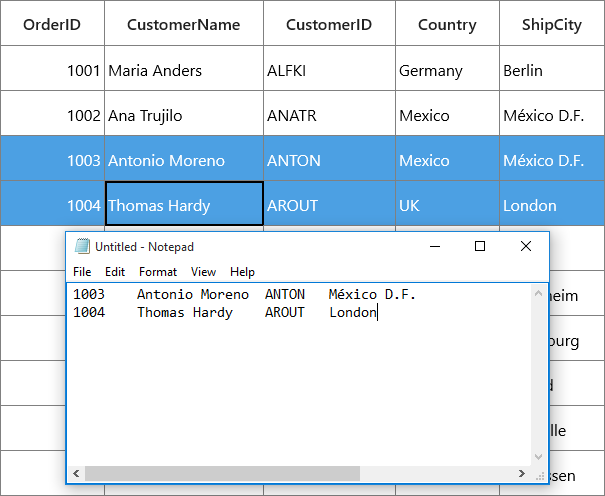The image size is (605, 496).
Task: Open the Help menu in Notepad
Action: [x=242, y=272]
